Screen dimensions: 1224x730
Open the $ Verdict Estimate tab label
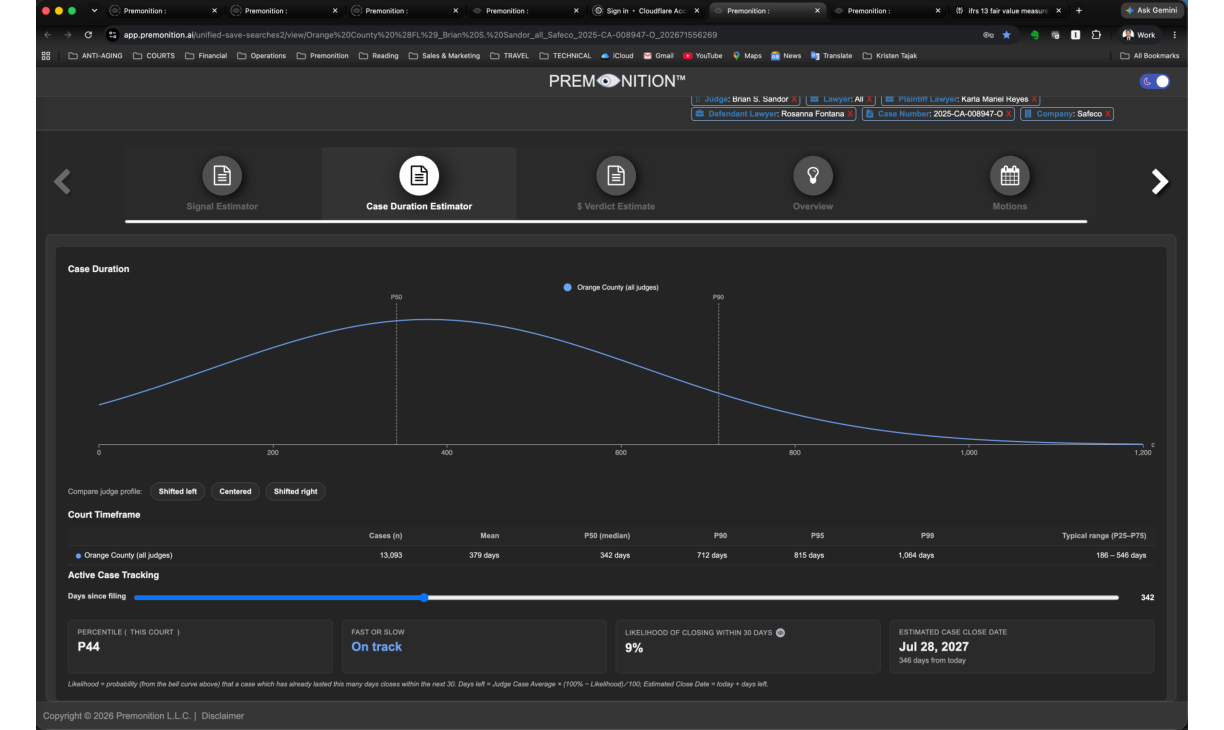click(x=616, y=206)
